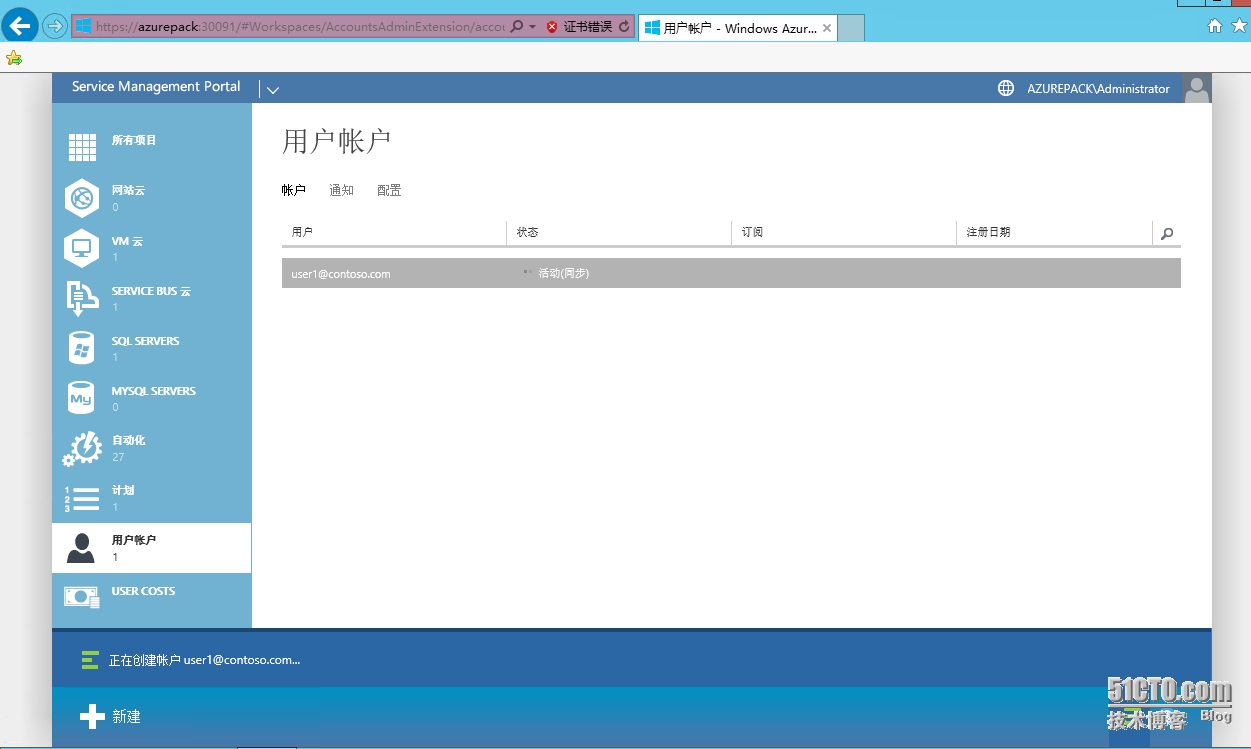This screenshot has width=1251, height=749.
Task: Sort by the 注册日期 column header
Action: 1055,232
